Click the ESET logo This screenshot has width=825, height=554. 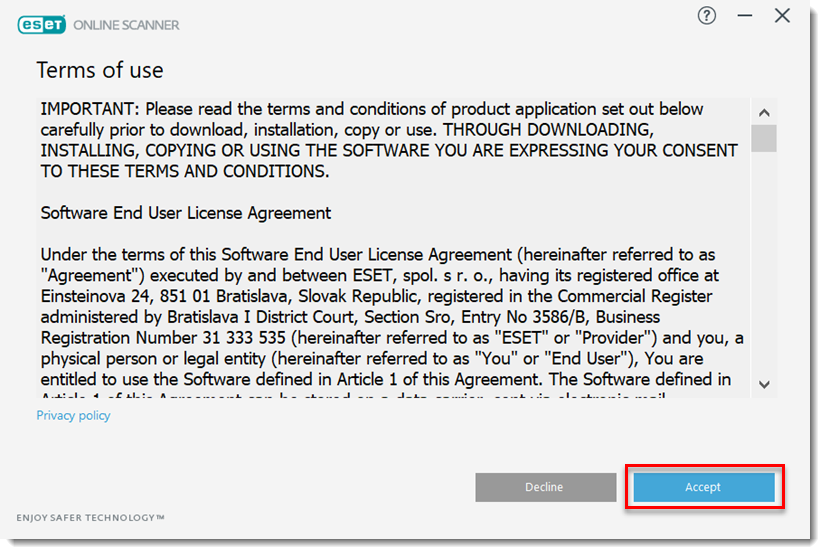42,25
